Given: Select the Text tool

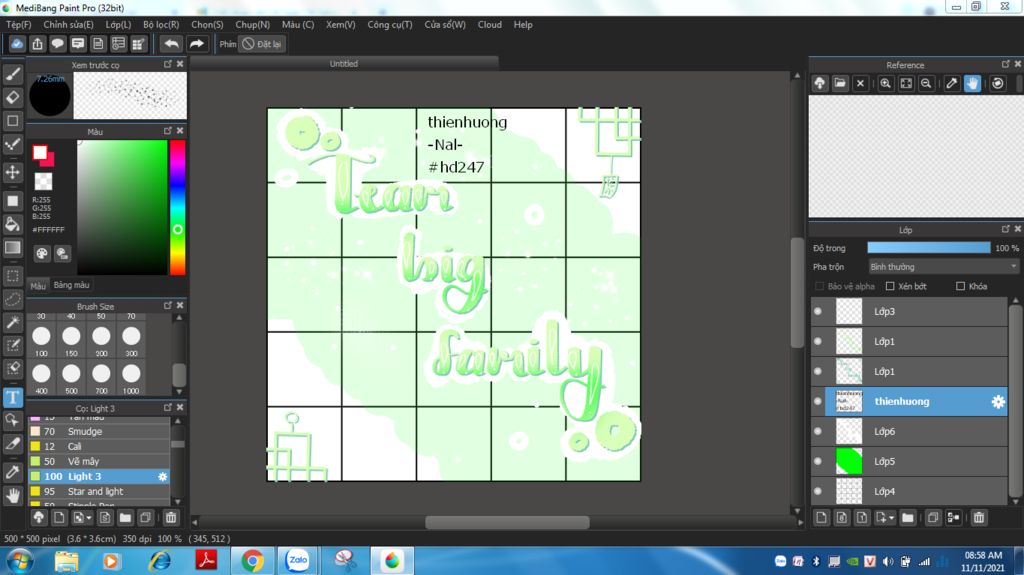Looking at the screenshot, I should click(x=12, y=397).
